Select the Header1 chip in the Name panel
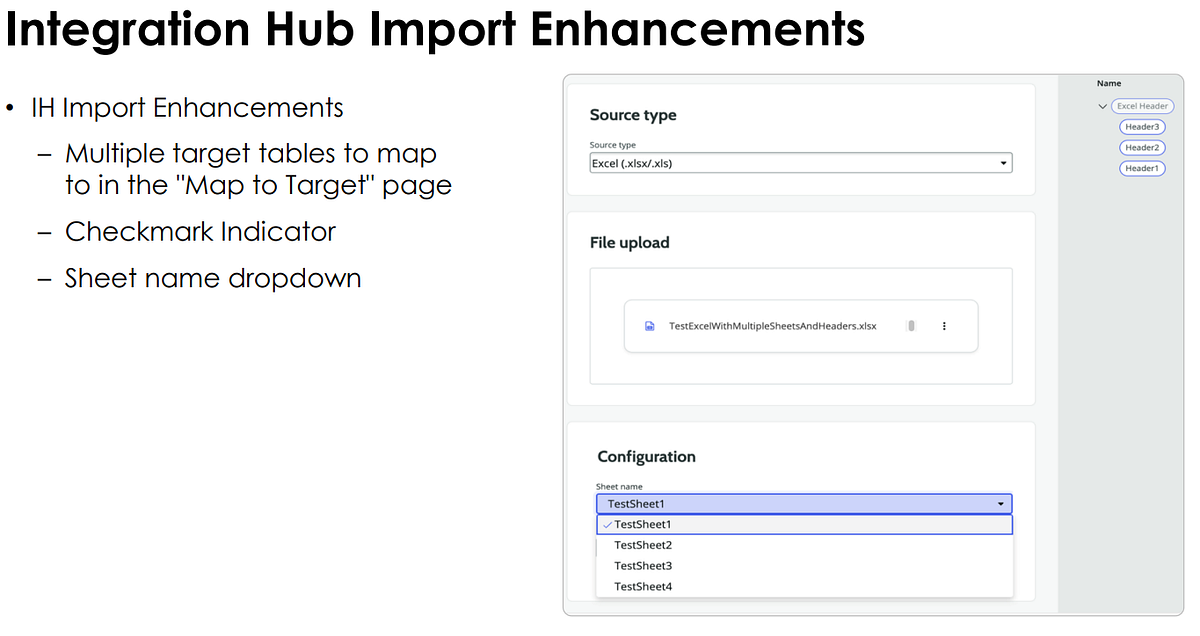Image resolution: width=1200 pixels, height=636 pixels. 1142,168
